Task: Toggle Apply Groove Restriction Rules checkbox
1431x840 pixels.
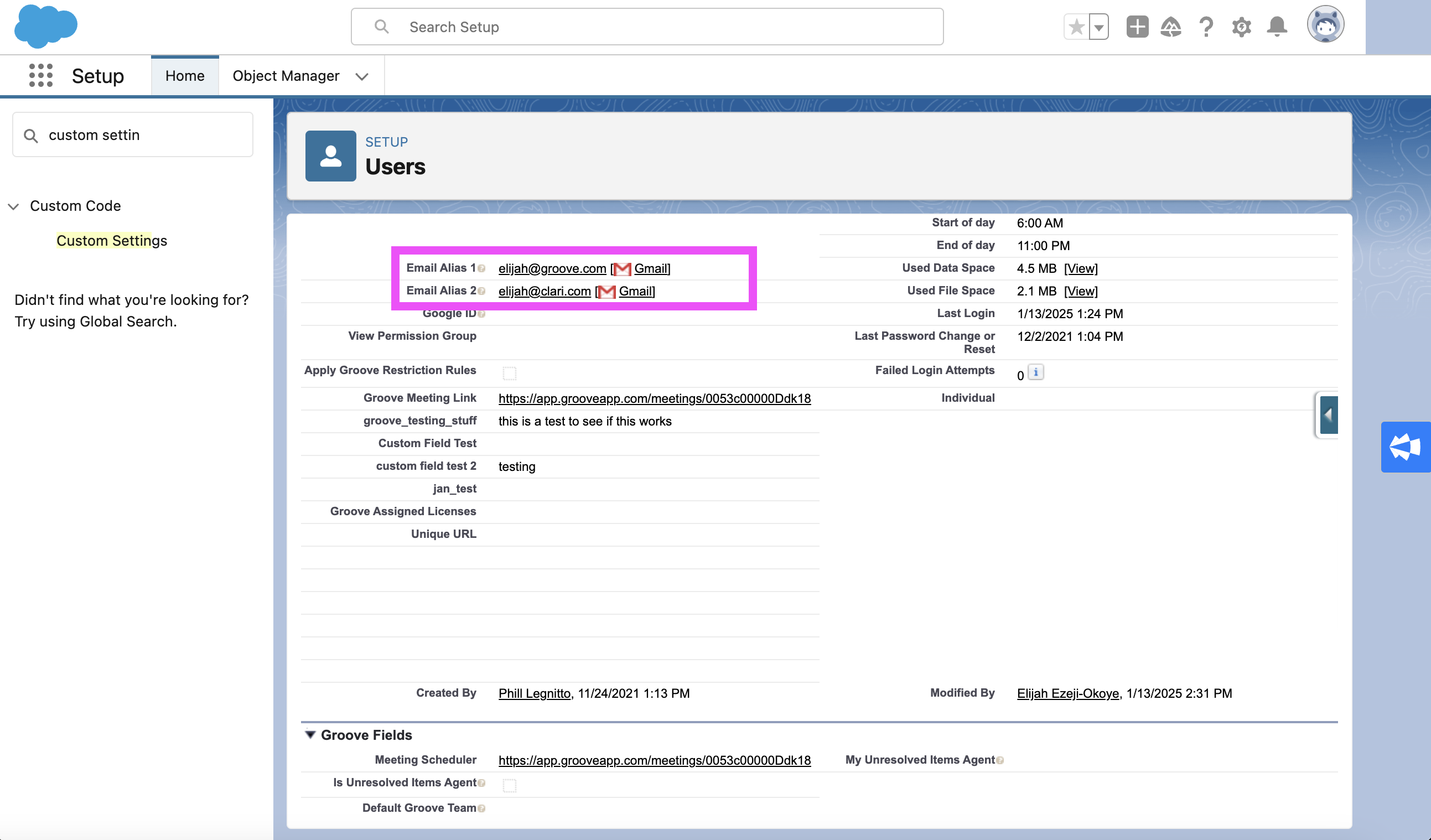Action: 509,373
